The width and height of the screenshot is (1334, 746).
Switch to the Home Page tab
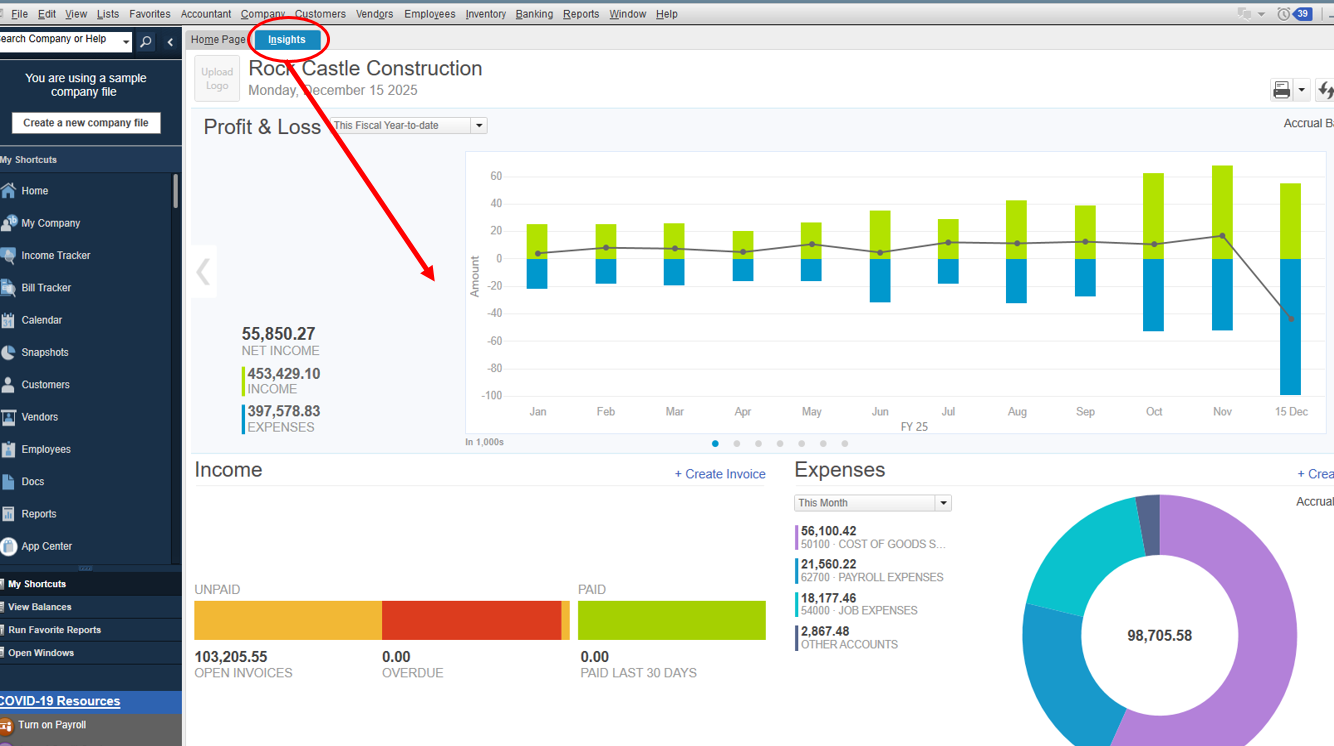(218, 40)
